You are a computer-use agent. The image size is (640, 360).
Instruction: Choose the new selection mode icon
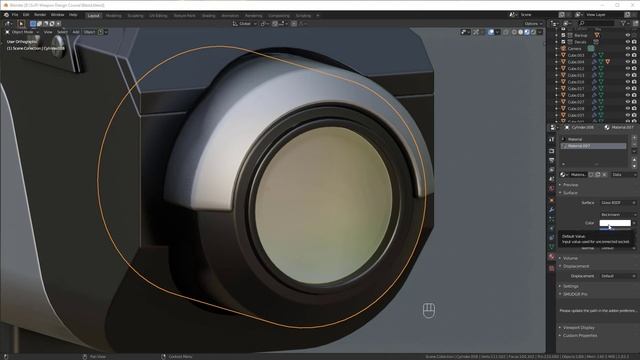click(33, 24)
